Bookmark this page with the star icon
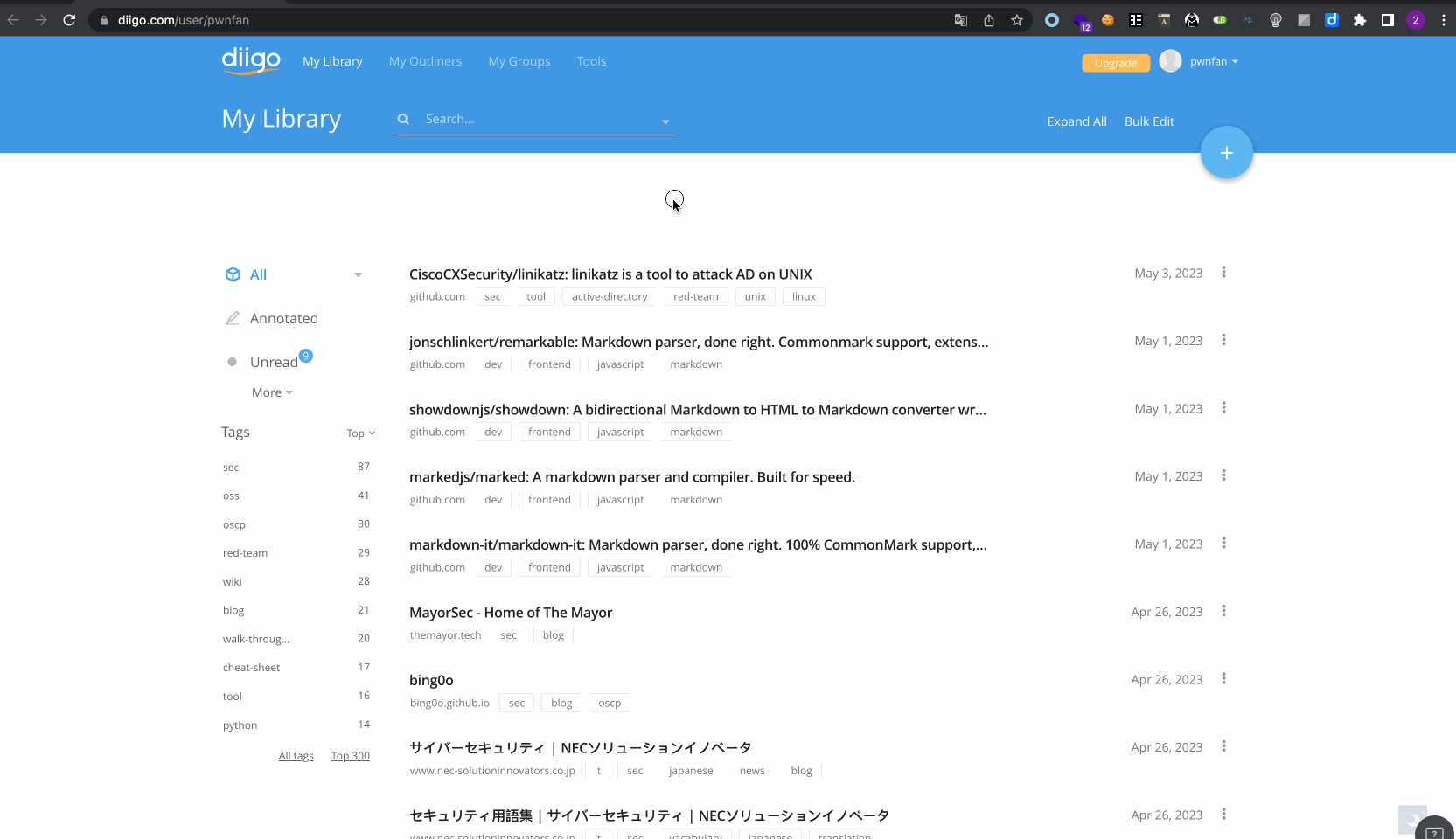This screenshot has width=1456, height=839. 1016,20
